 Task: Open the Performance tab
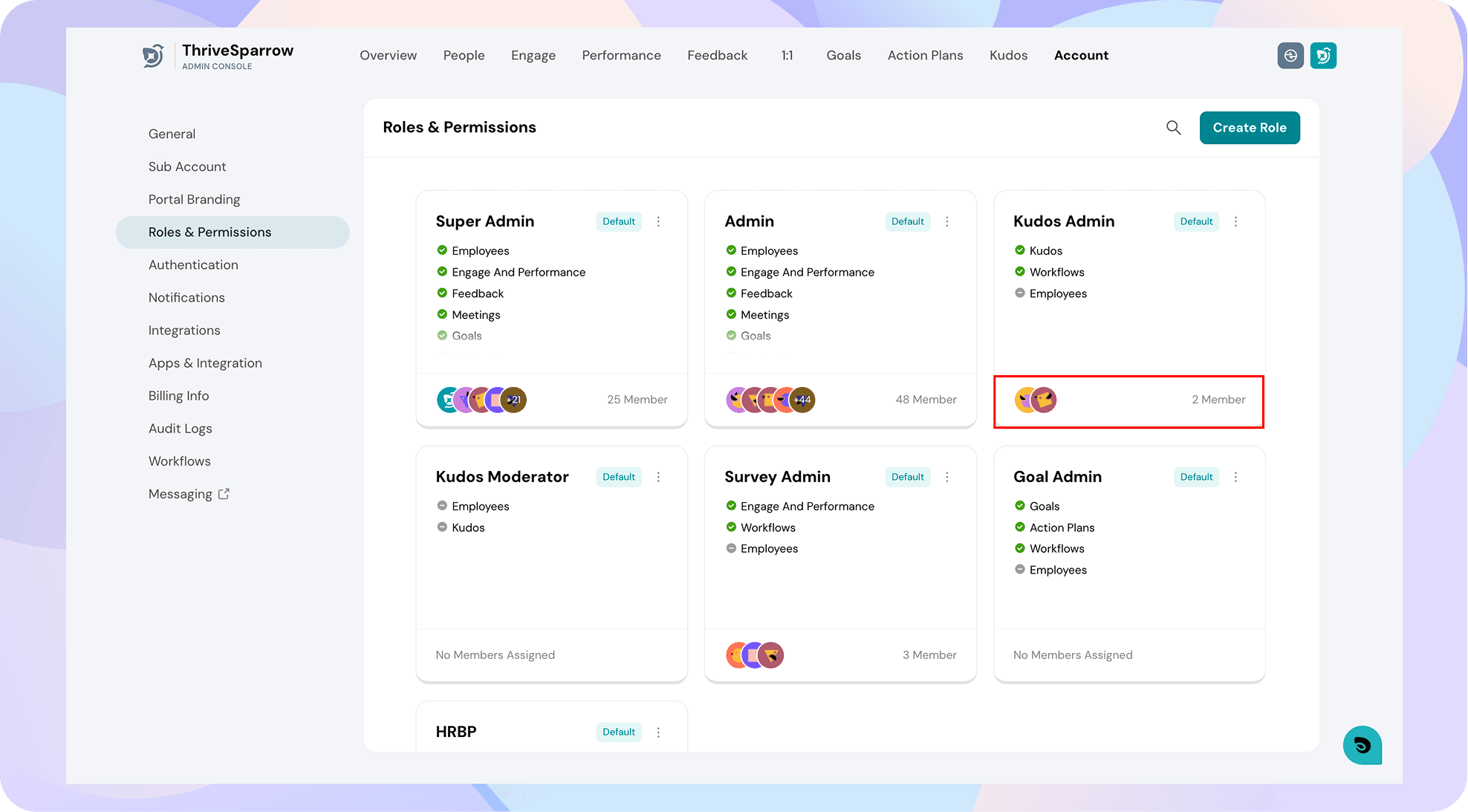(622, 56)
